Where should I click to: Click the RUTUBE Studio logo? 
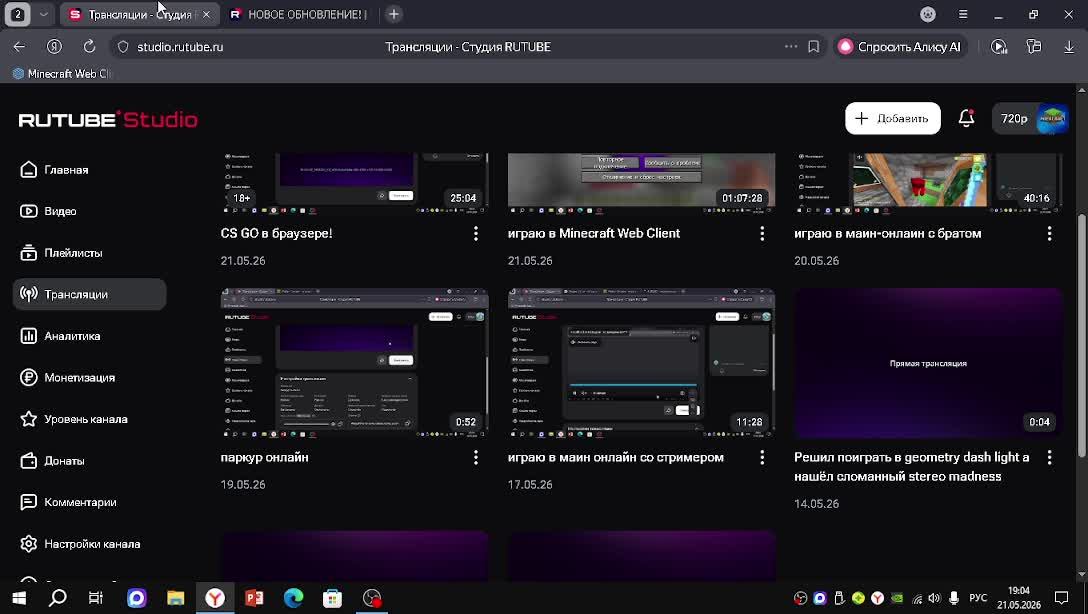coord(108,119)
